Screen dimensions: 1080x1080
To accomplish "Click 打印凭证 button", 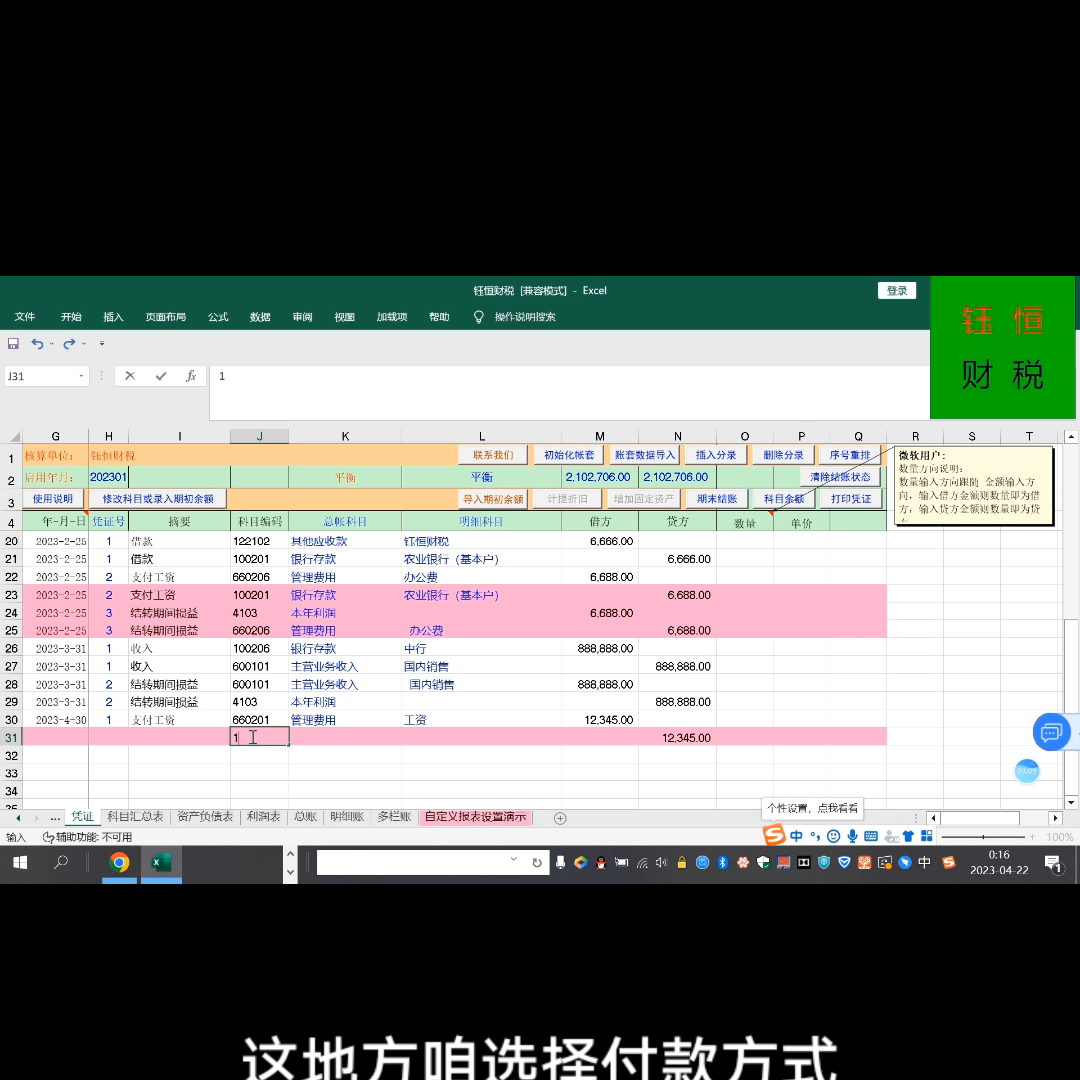I will click(851, 499).
